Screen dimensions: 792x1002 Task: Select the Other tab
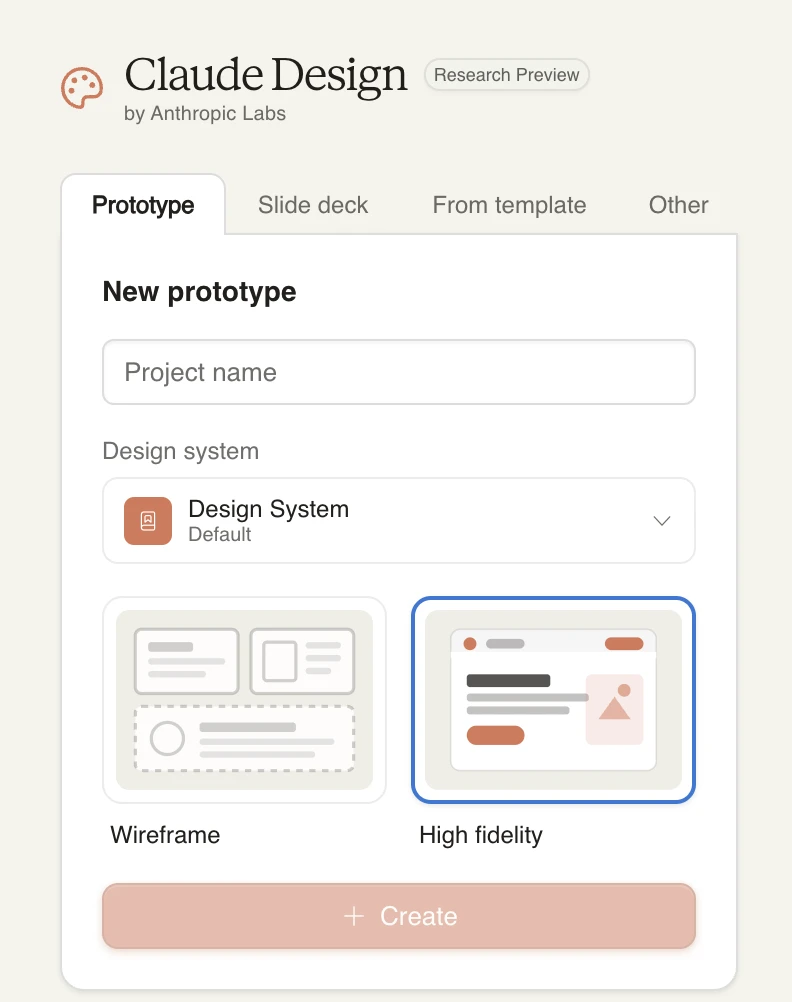tap(678, 205)
